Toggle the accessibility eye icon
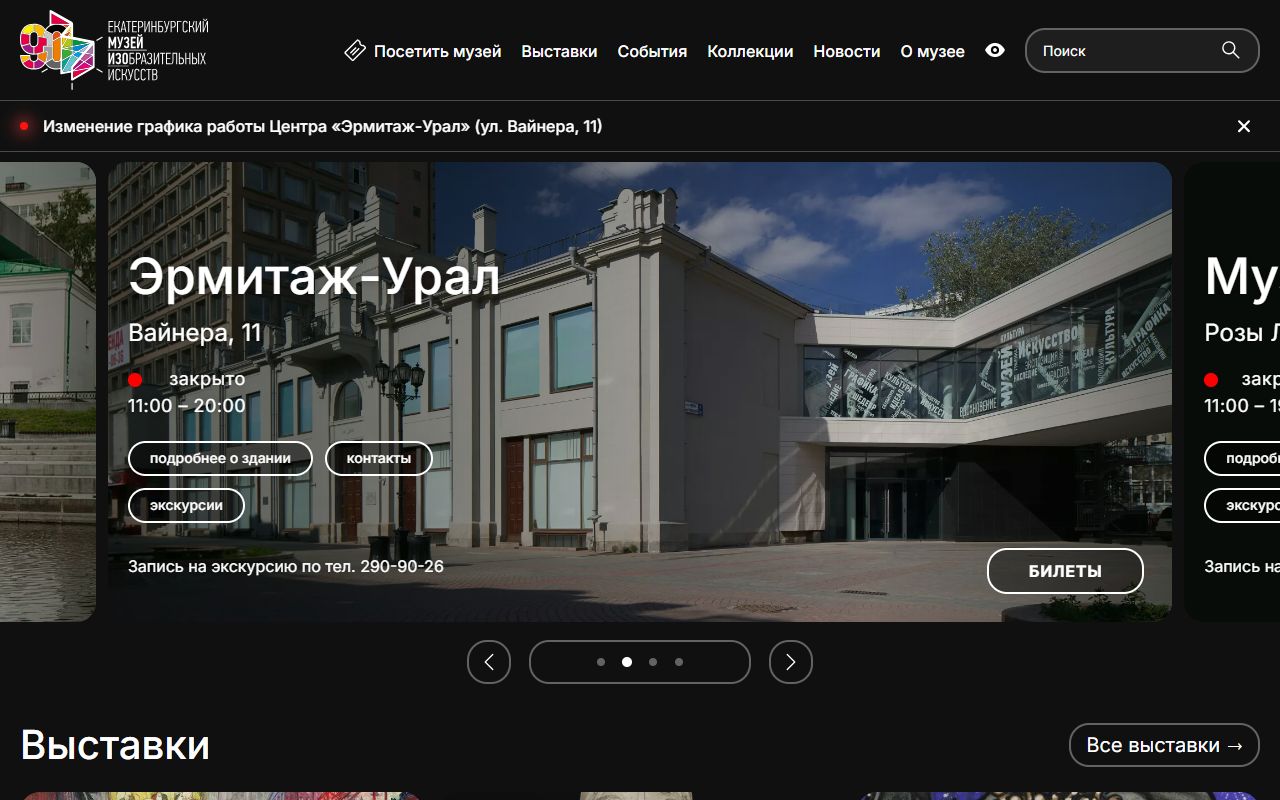 [995, 50]
